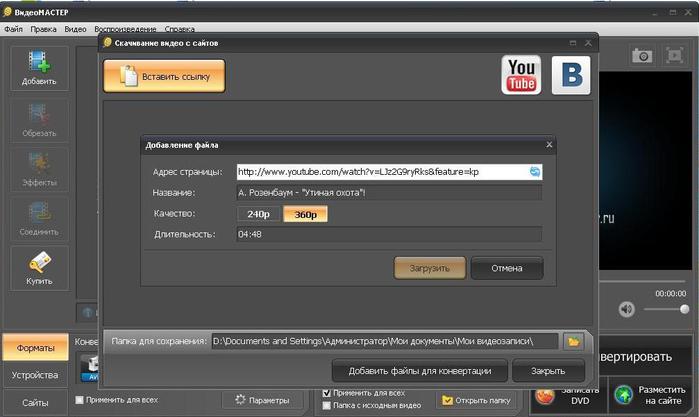Screen dimensions: 699x417
Task: Switch to fullscreen preview icon
Action: pos(674,56)
